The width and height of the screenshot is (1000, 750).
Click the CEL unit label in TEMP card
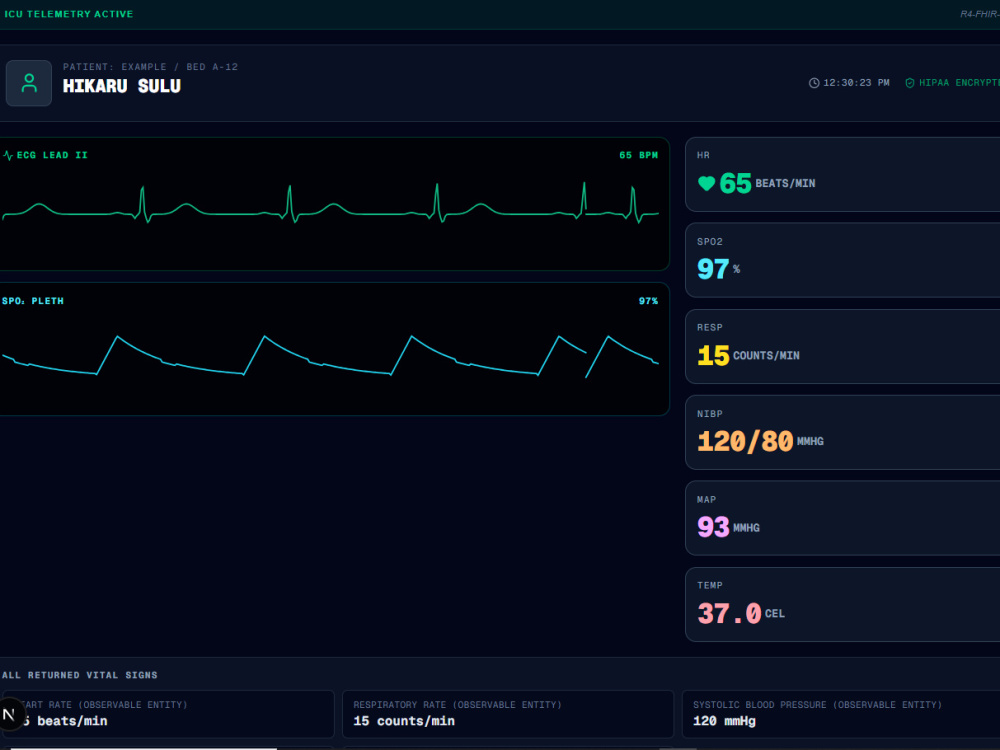pyautogui.click(x=775, y=614)
